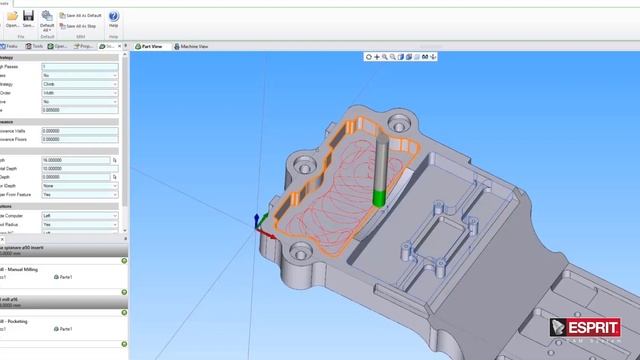This screenshot has height=360, width=640.
Task: Click the binoculars-style icon in viewport toolbar
Action: pos(425,57)
